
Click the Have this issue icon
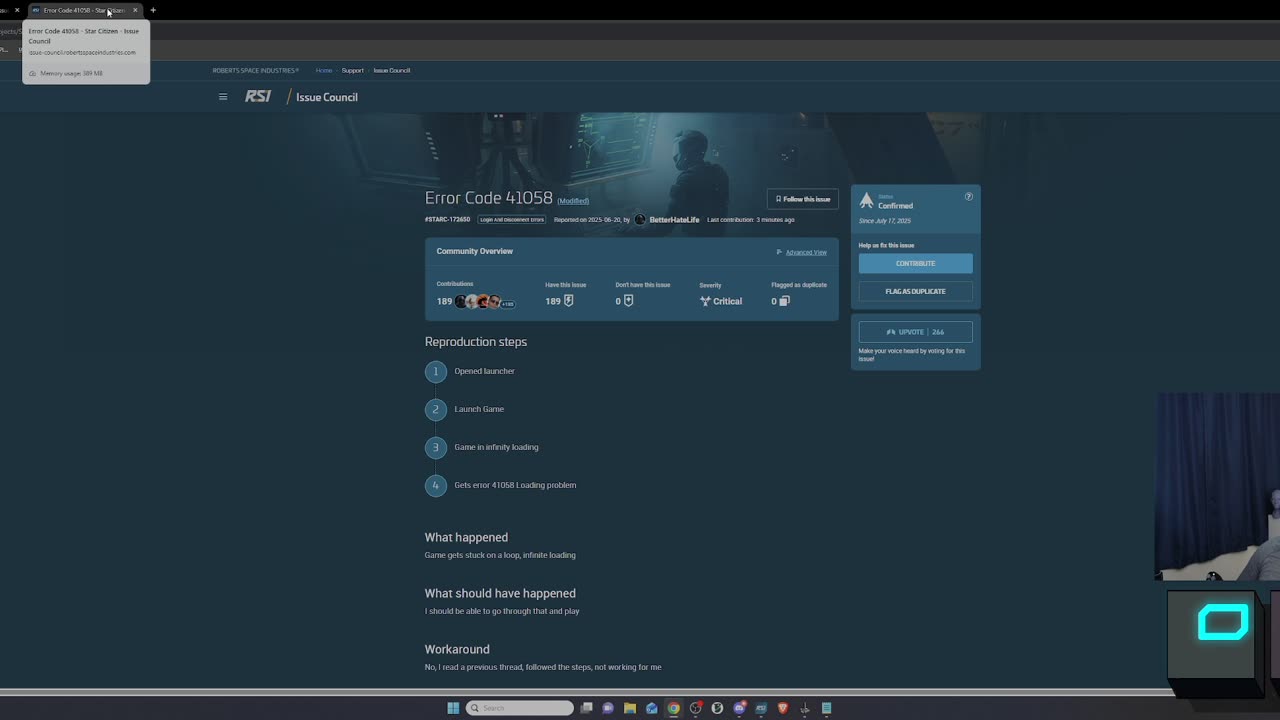[568, 301]
